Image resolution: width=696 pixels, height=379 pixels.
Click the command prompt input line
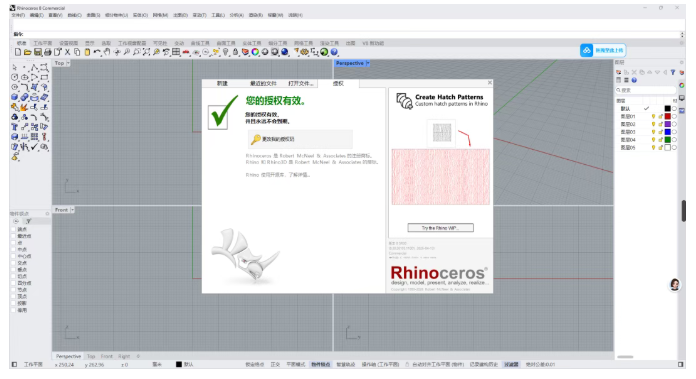pos(347,34)
